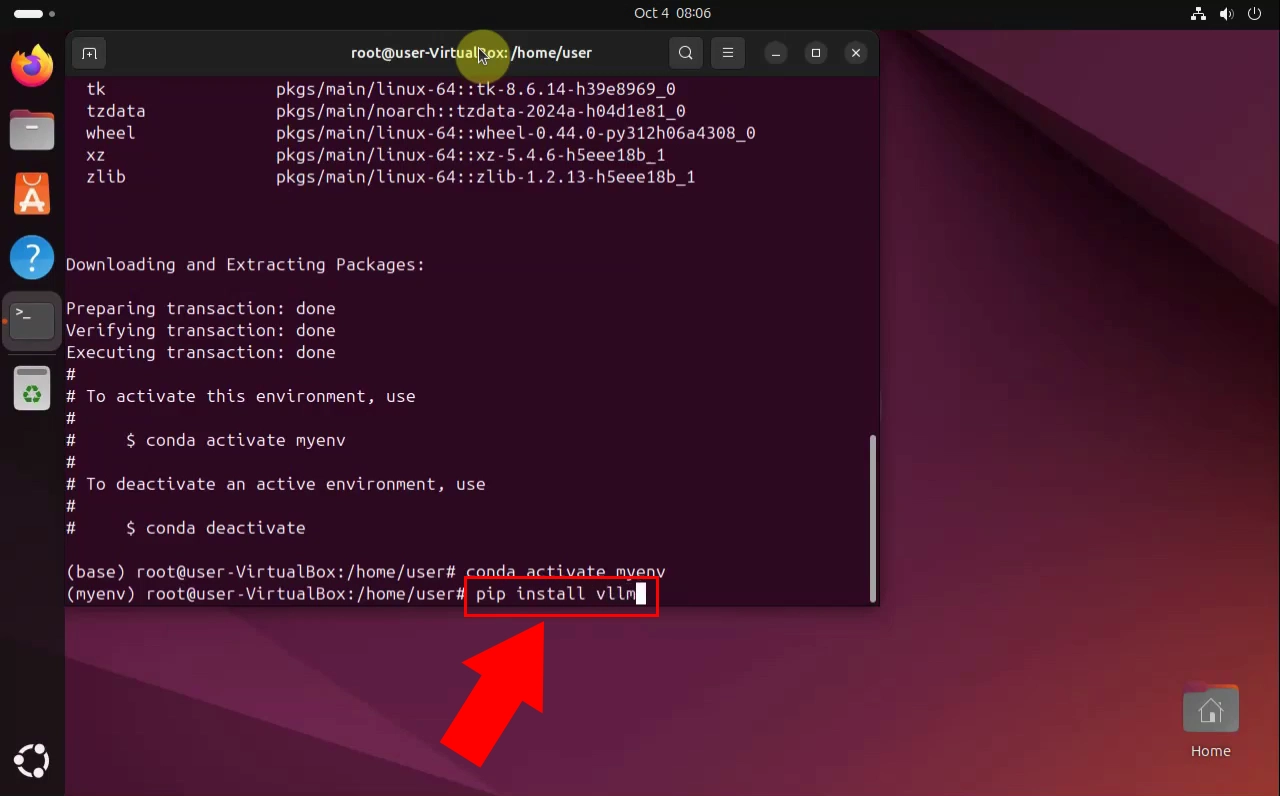Open the Trash in the dock
1280x796 pixels.
tap(32, 388)
